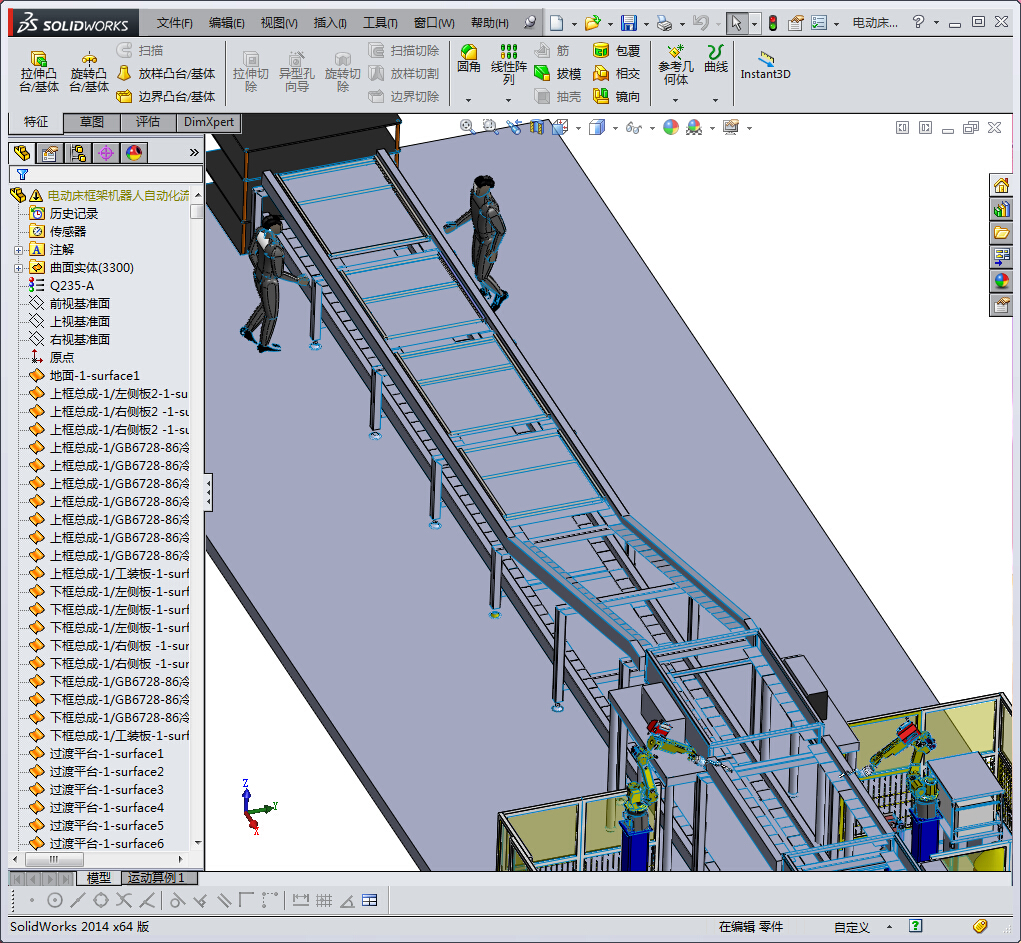Click the Edit Appearance color sphere icon
This screenshot has height=943, width=1021.
(670, 127)
